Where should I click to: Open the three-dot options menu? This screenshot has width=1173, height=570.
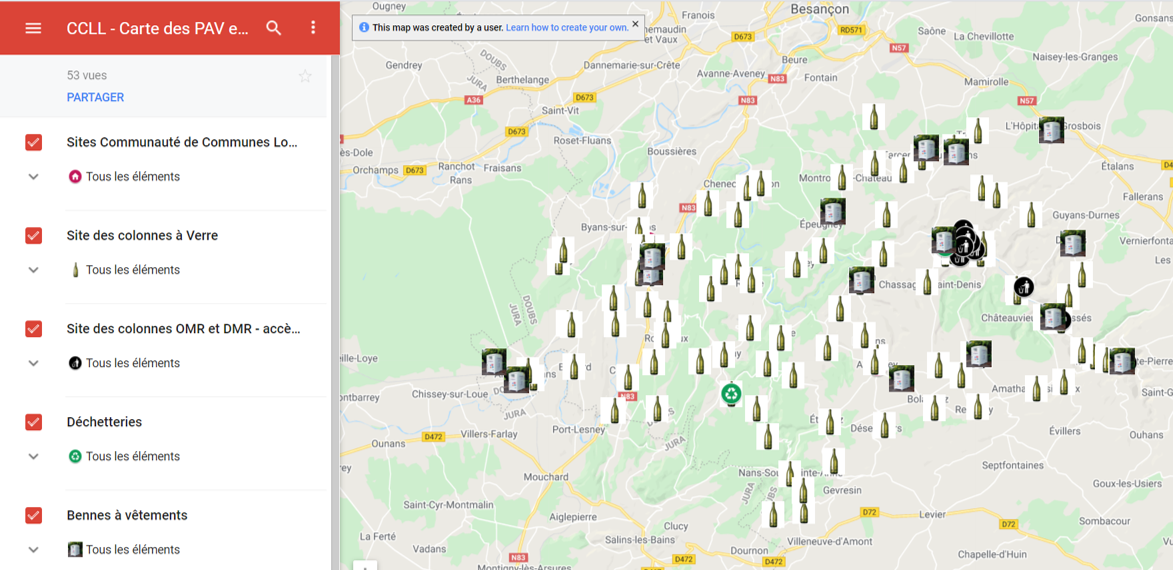point(313,28)
